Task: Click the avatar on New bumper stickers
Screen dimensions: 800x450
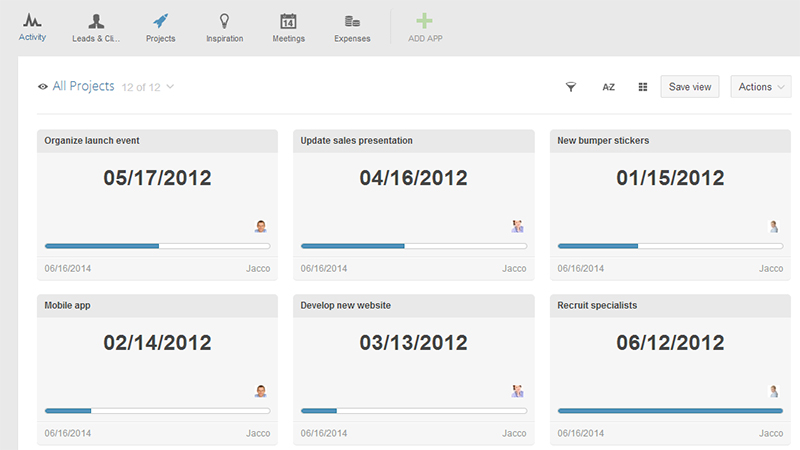Action: 773,226
